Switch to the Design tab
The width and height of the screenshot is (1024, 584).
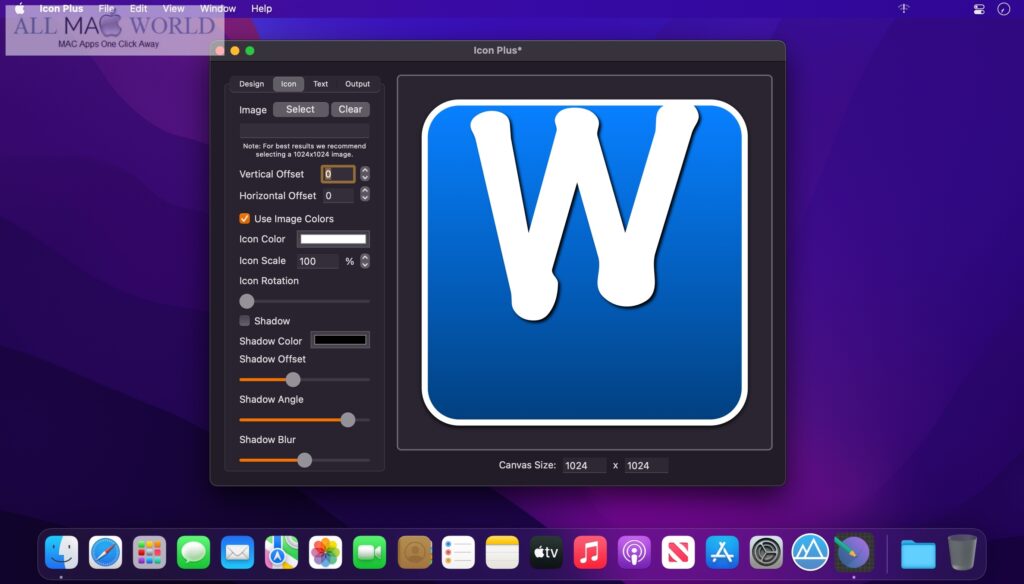pyautogui.click(x=251, y=84)
